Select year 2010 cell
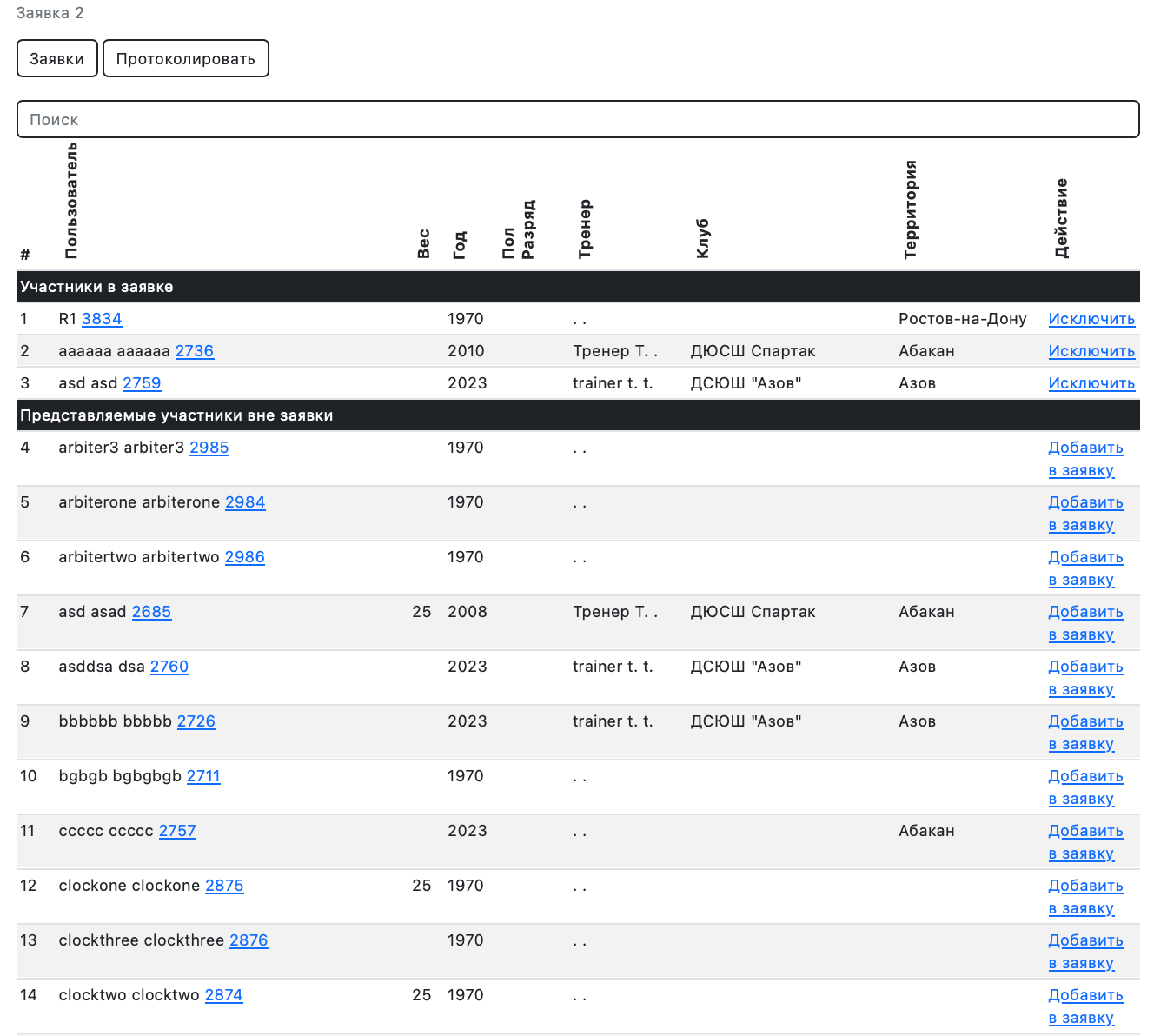Viewport: 1154px width, 1036px height. coord(466,351)
